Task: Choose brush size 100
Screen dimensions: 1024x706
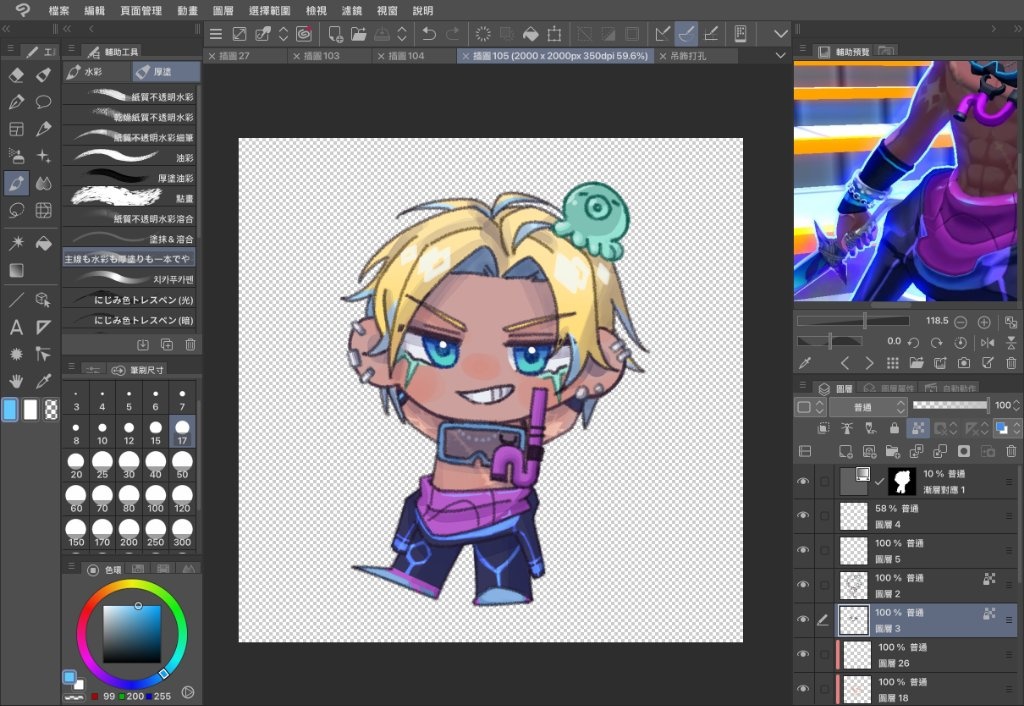Action: tap(155, 500)
